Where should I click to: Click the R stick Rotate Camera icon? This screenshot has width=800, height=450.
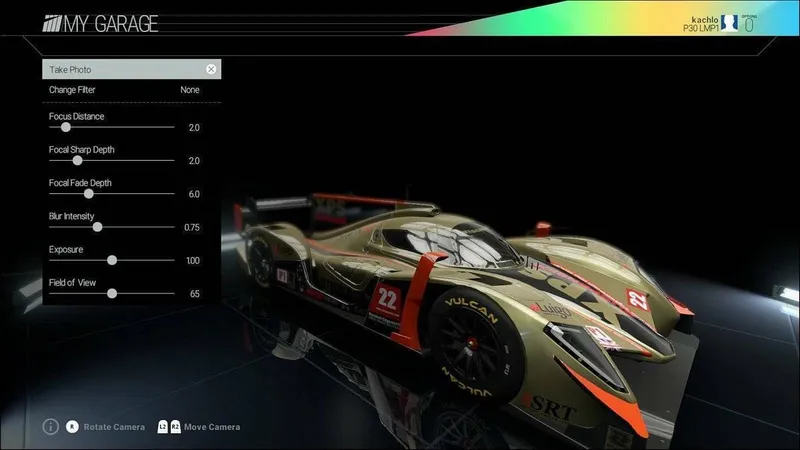coord(72,427)
